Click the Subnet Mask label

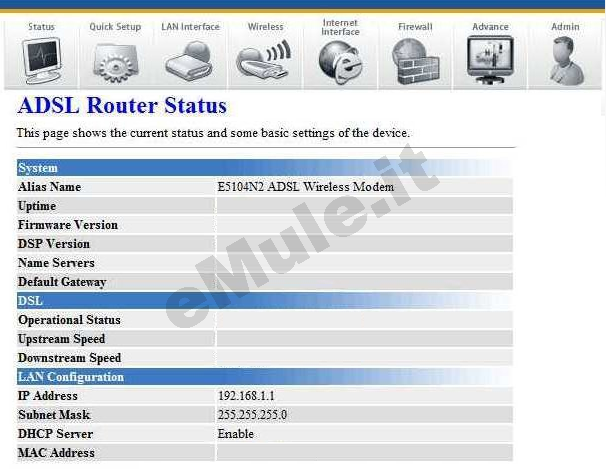click(54, 415)
